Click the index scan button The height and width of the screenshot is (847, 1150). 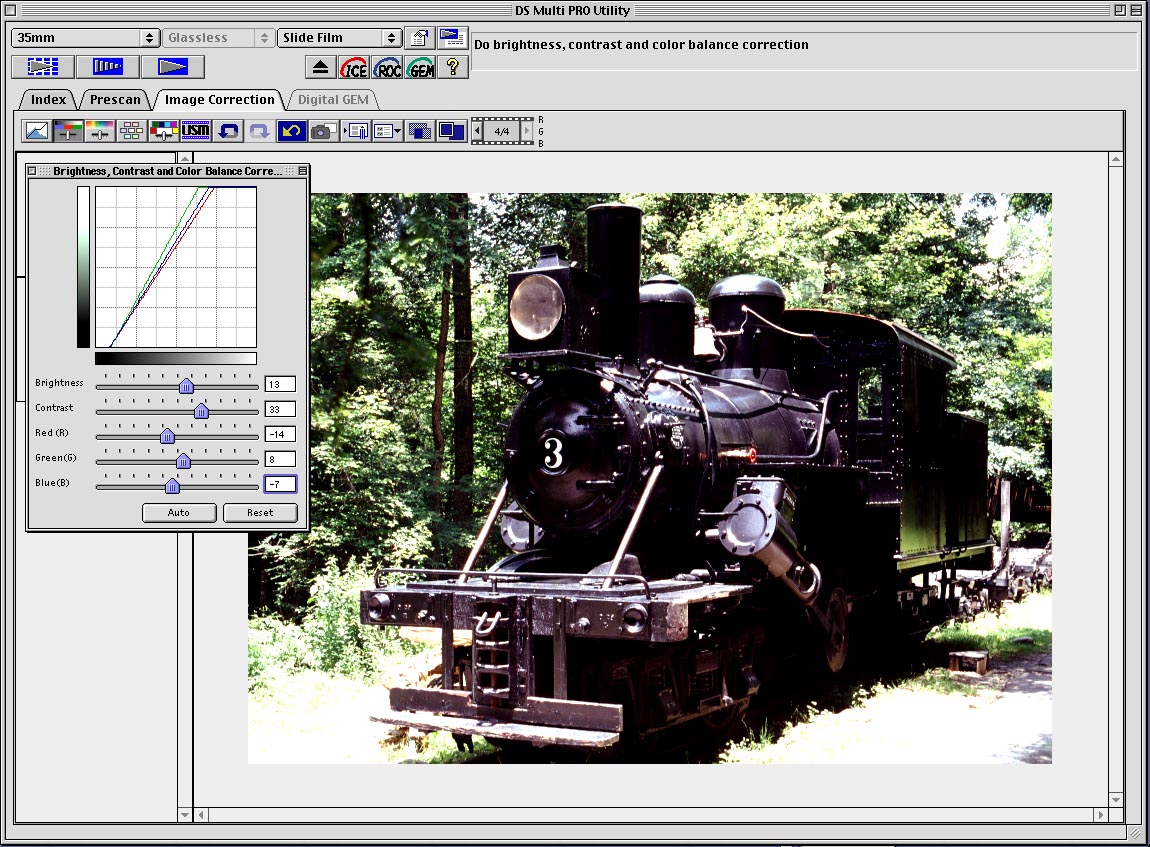click(43, 67)
